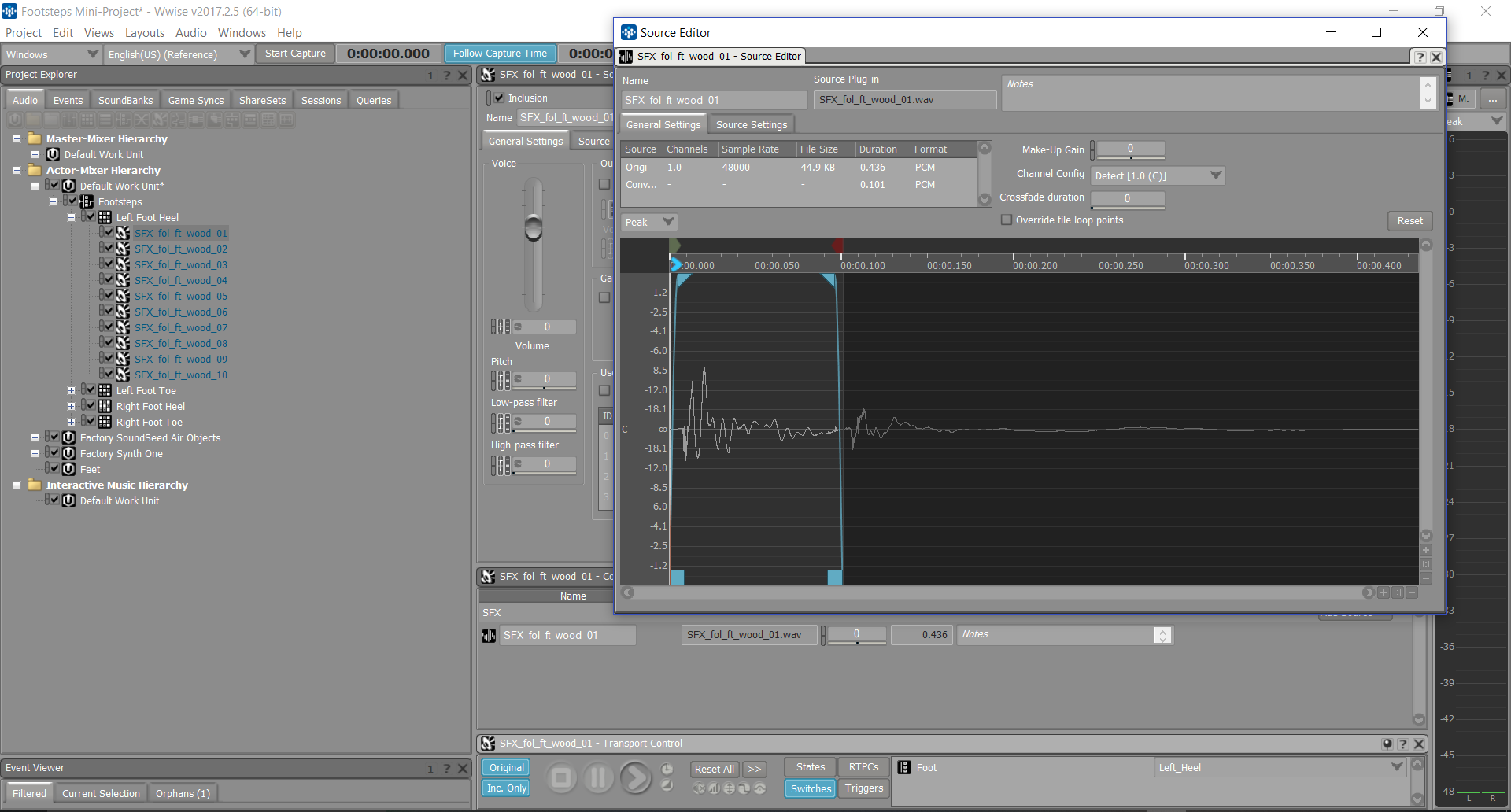This screenshot has width=1511, height=812.
Task: Click the Start Capture button
Action: (295, 54)
